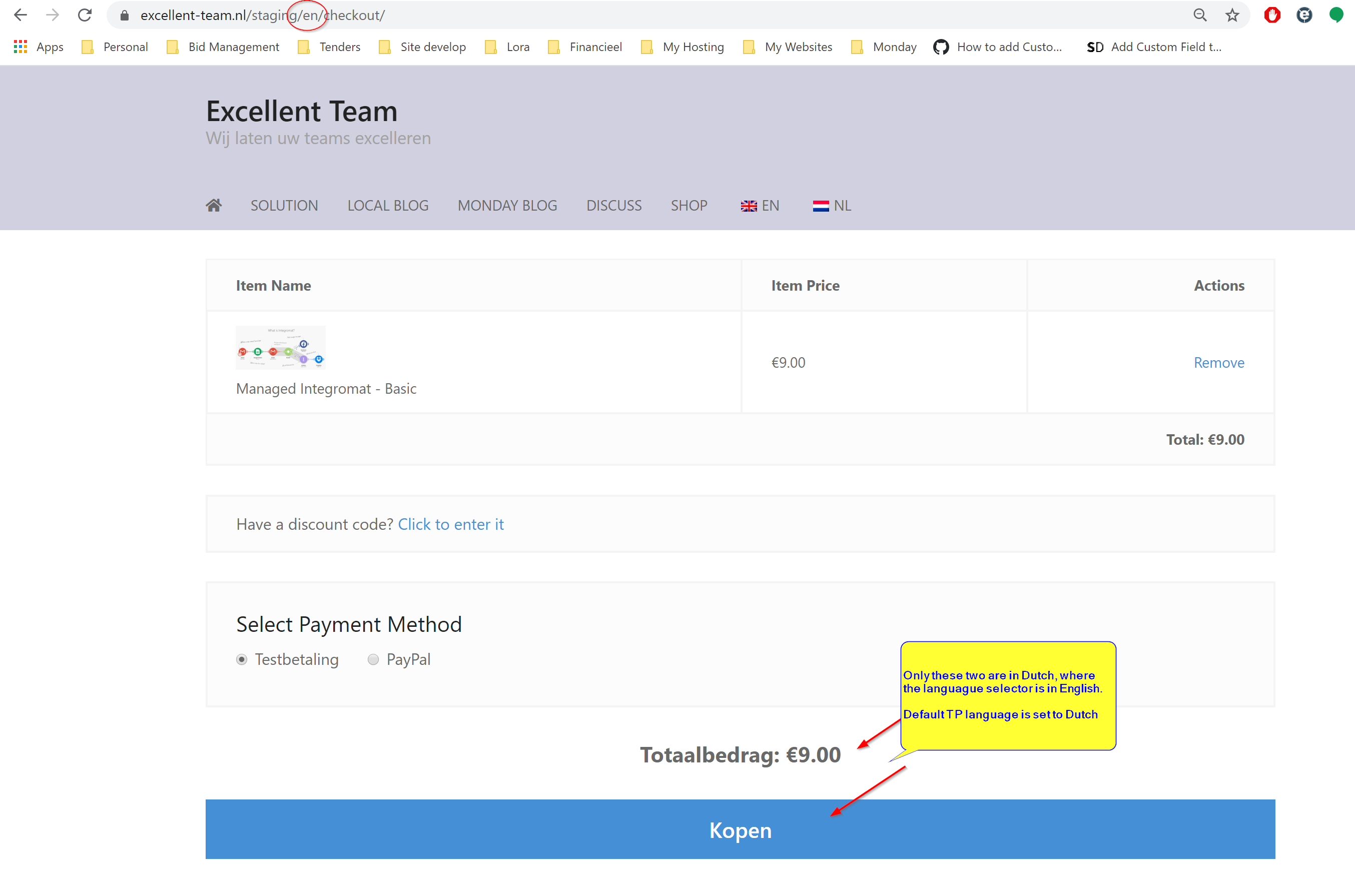Viewport: 1355px width, 896px height.
Task: Open the SHOP menu item
Action: pyautogui.click(x=689, y=206)
